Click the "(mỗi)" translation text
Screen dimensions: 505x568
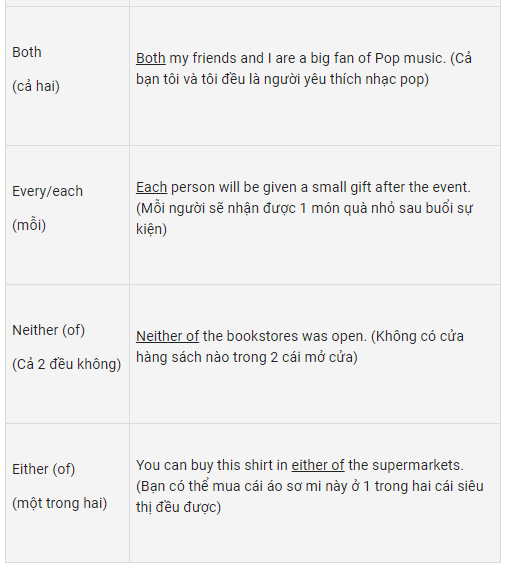coord(29,225)
